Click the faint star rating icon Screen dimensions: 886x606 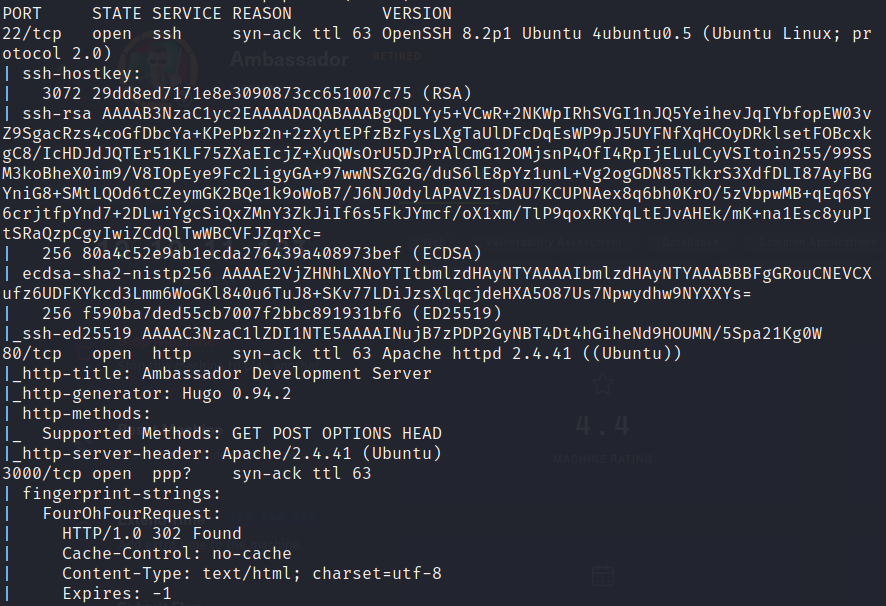[x=602, y=383]
